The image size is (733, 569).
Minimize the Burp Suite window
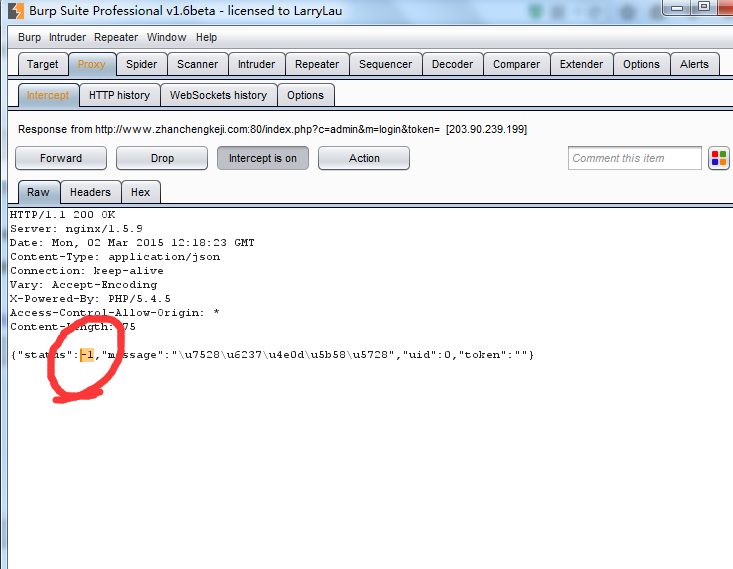coord(677,8)
